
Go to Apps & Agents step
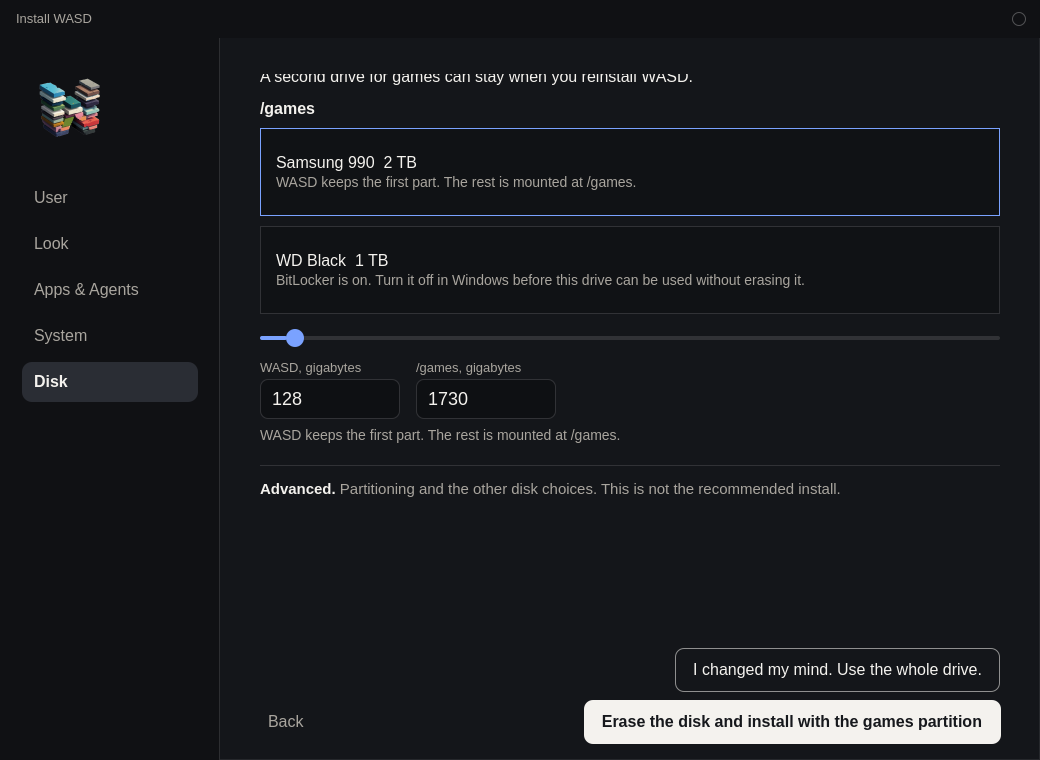point(109,290)
